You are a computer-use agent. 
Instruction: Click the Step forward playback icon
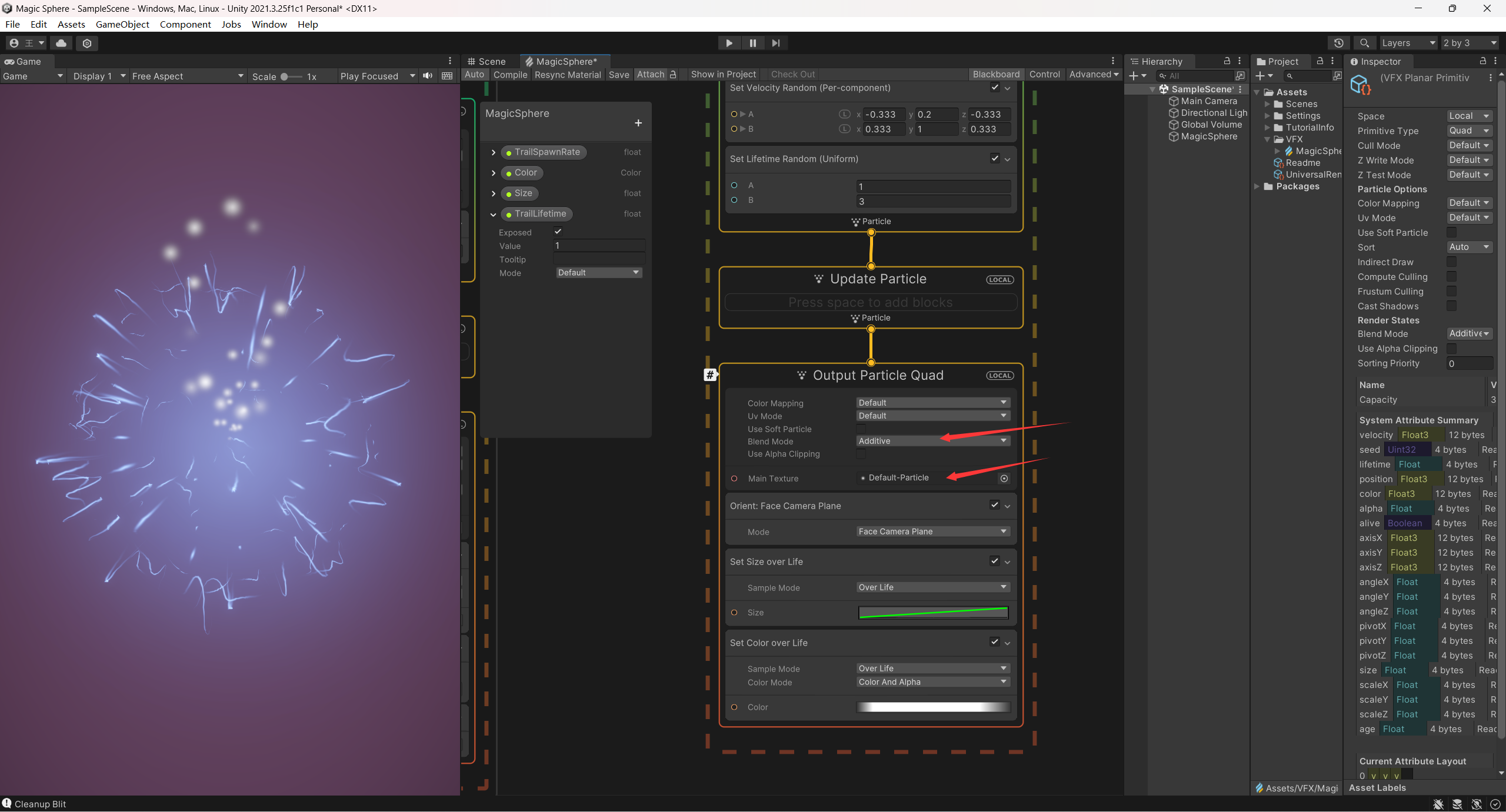pyautogui.click(x=776, y=43)
